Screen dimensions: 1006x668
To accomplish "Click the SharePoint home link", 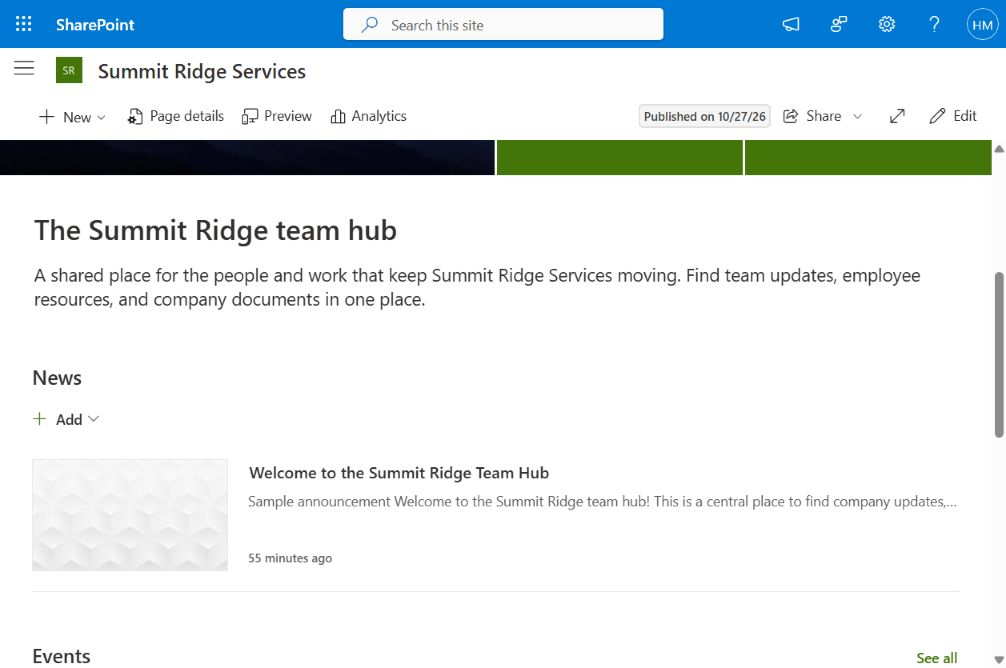I will click(x=95, y=24).
